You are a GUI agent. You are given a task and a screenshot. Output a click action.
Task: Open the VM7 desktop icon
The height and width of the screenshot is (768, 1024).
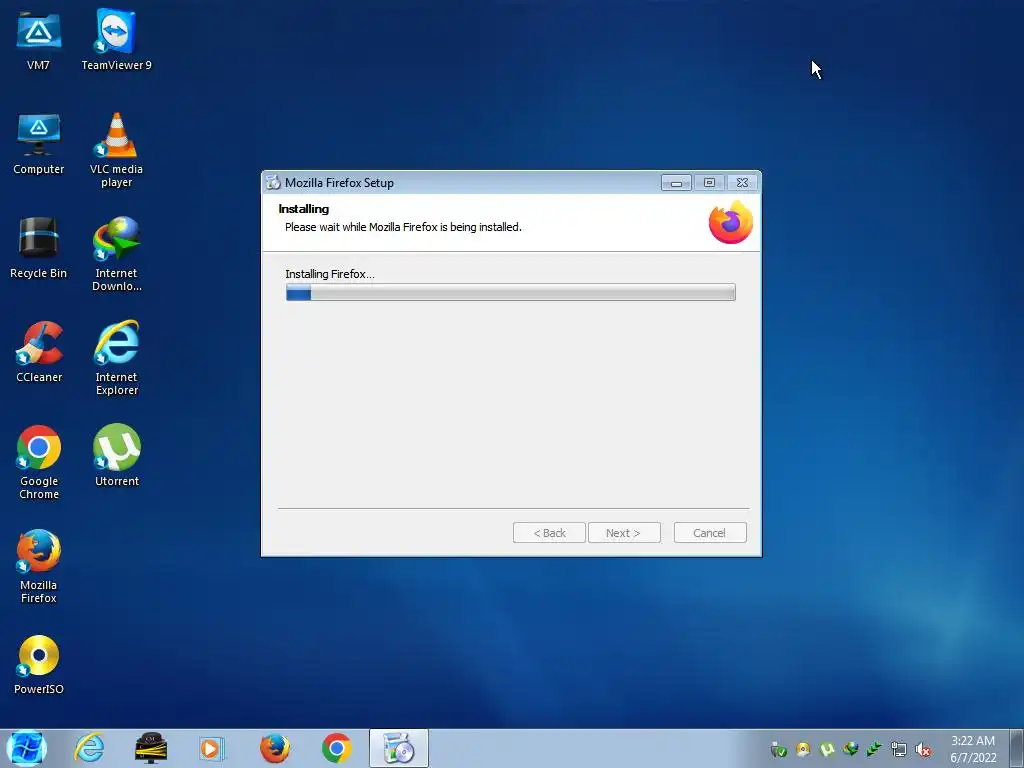click(39, 39)
